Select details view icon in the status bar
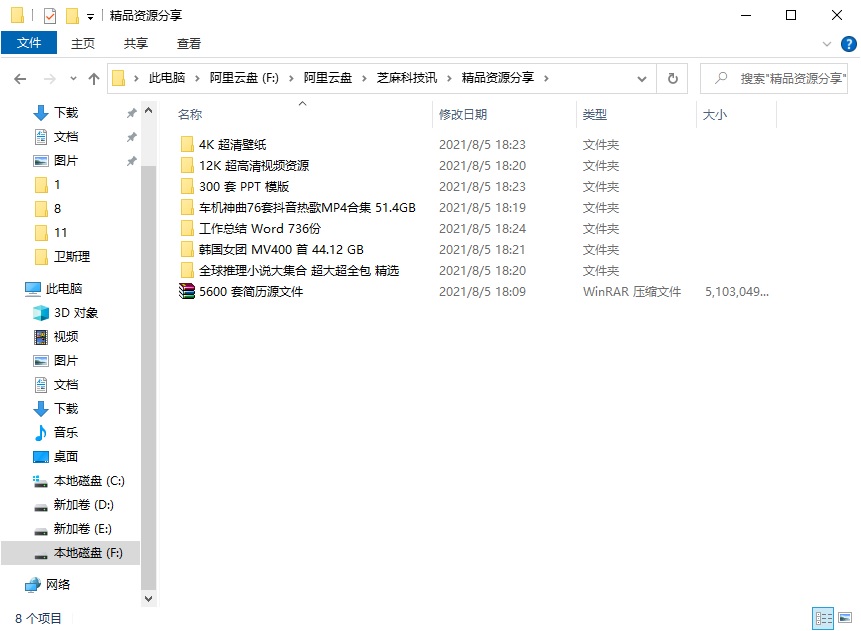861x631 pixels. click(x=823, y=618)
